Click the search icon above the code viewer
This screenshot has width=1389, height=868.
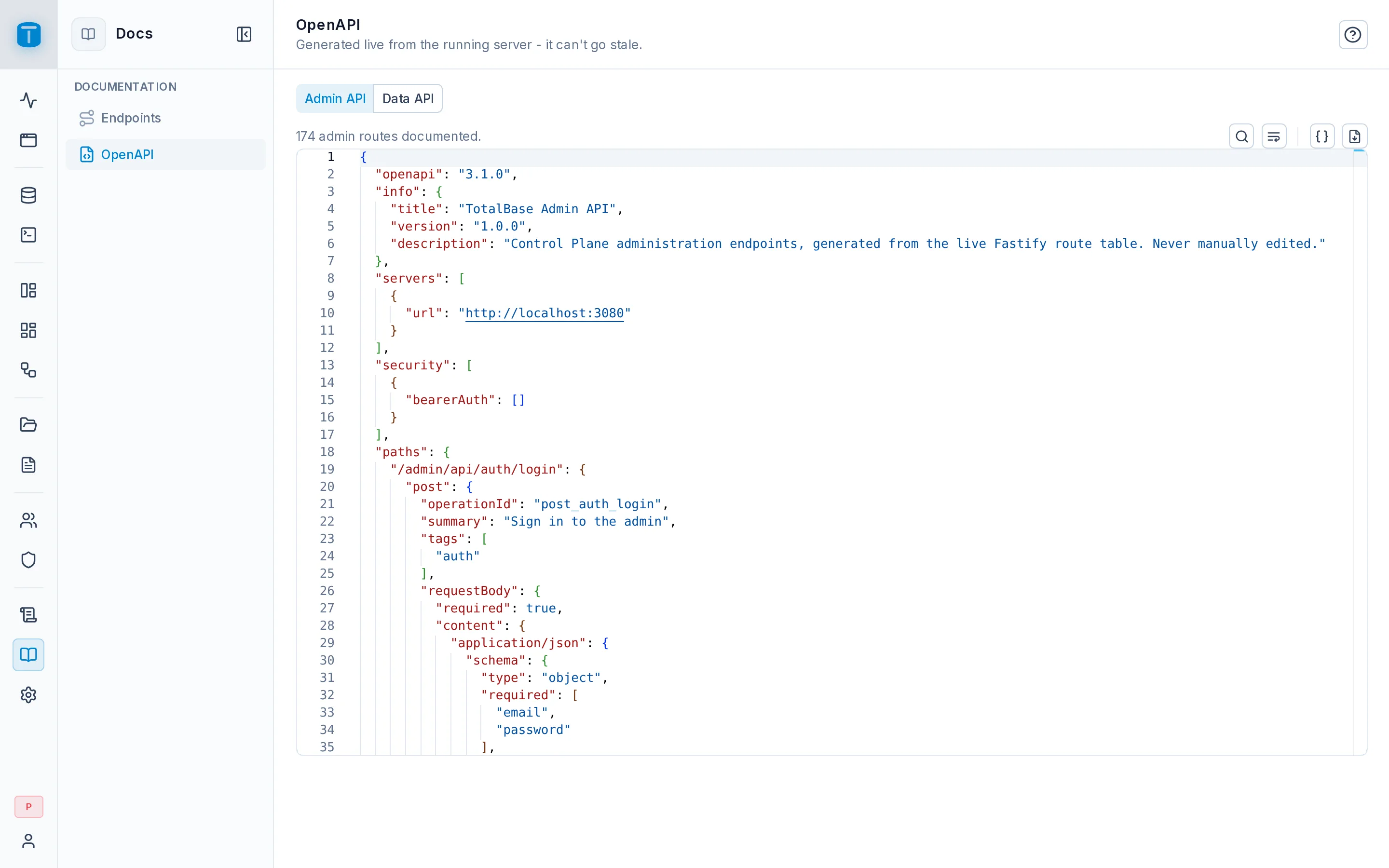coord(1241,136)
